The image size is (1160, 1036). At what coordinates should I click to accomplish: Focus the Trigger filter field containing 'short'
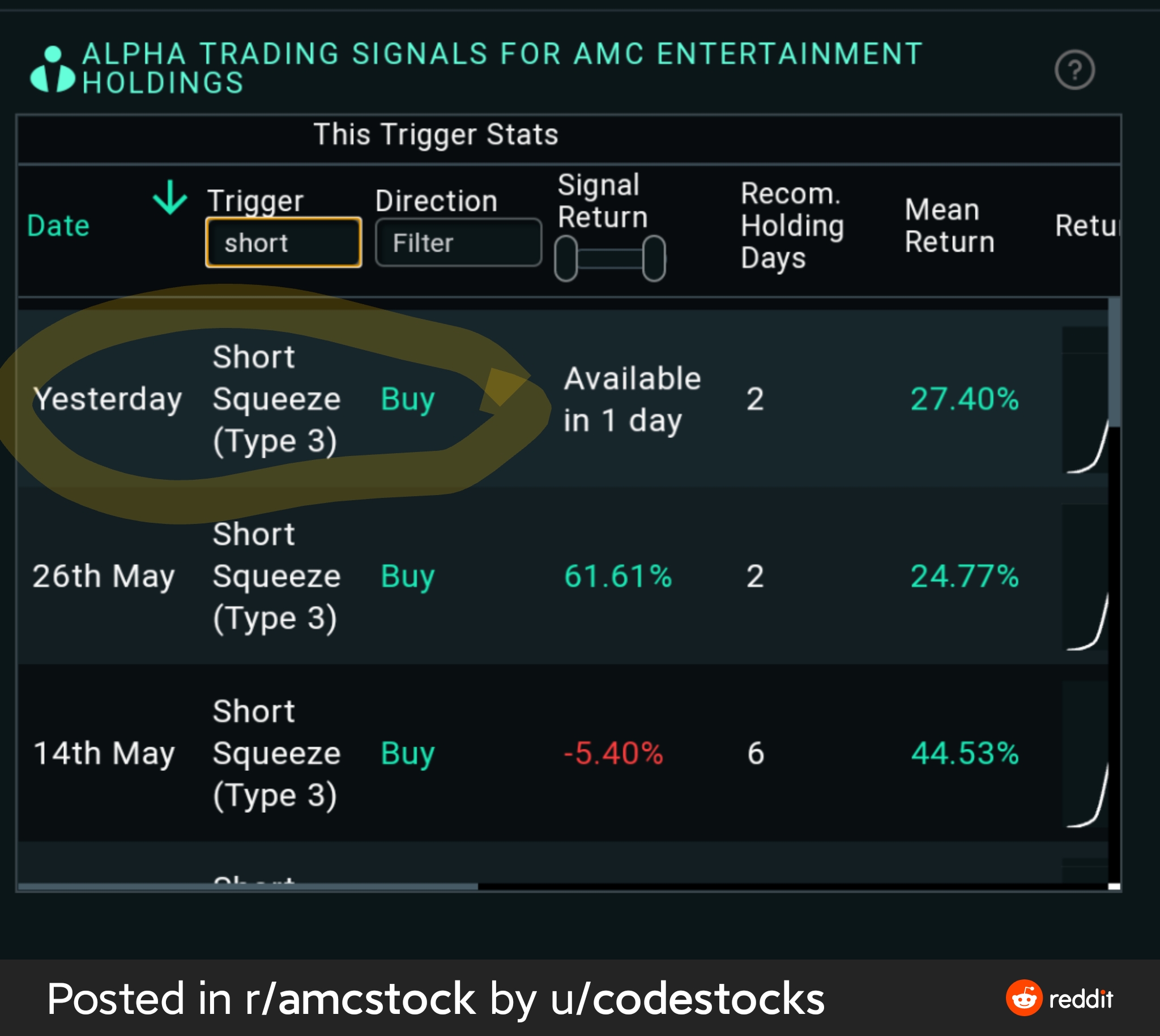[283, 243]
